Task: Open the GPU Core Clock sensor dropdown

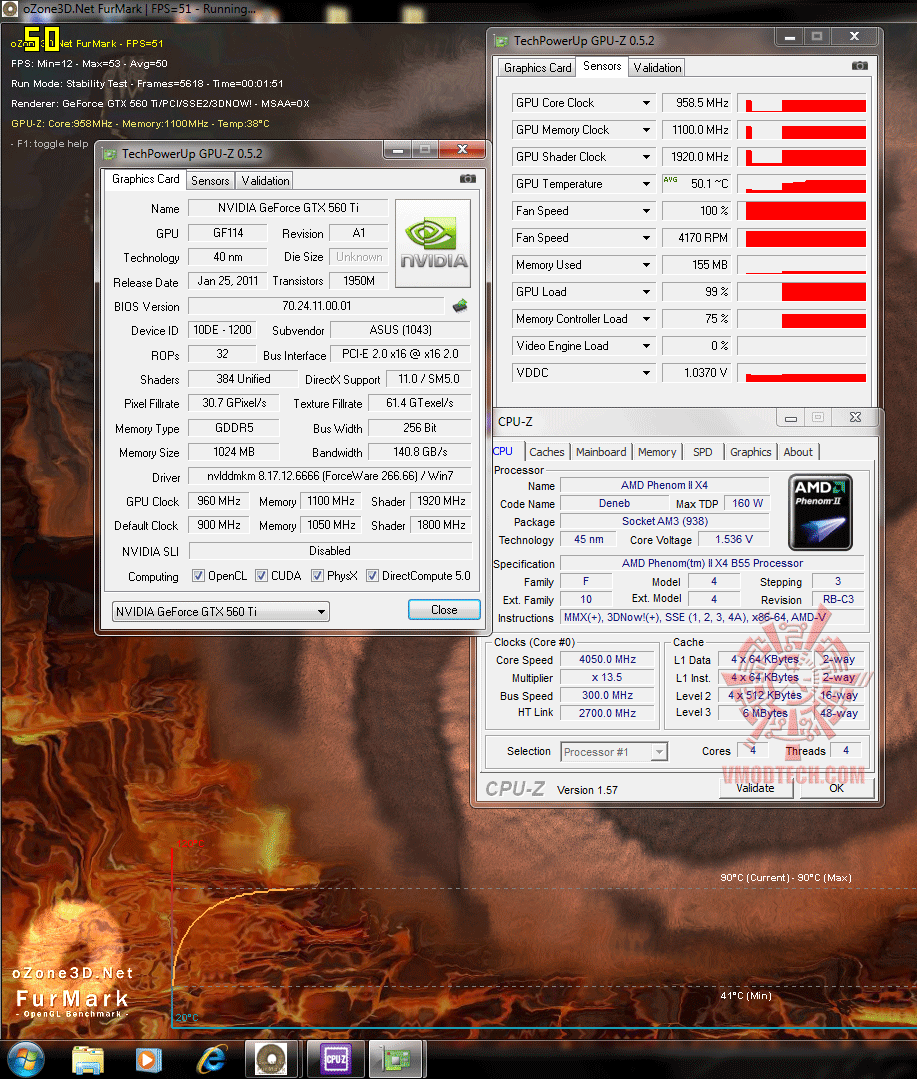Action: point(646,103)
